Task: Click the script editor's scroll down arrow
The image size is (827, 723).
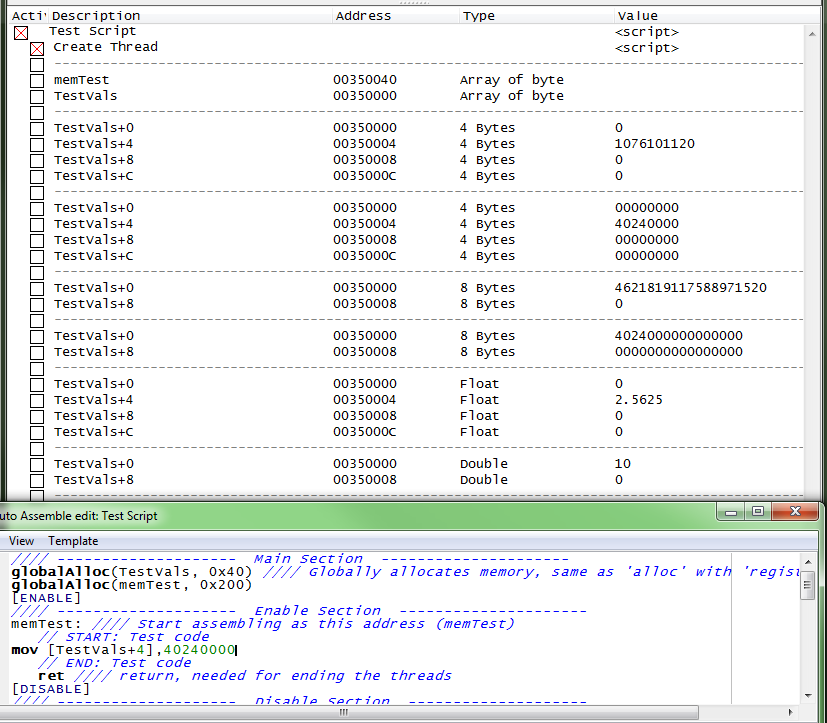Action: point(808,694)
